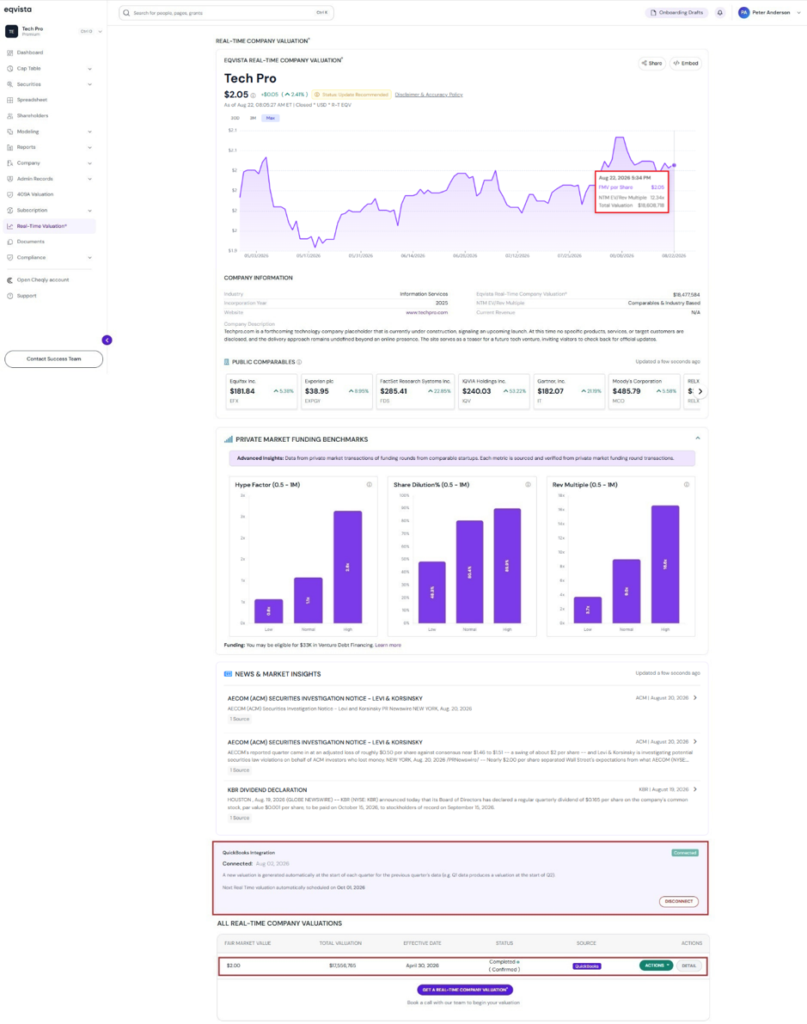Click Contact Success Team button
Image resolution: width=807 pixels, height=1024 pixels.
54,359
